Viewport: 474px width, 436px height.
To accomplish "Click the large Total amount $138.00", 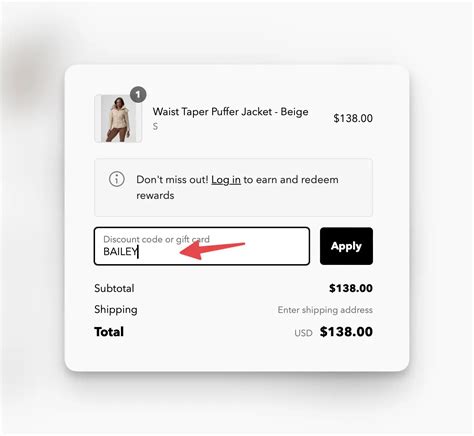I will (346, 332).
